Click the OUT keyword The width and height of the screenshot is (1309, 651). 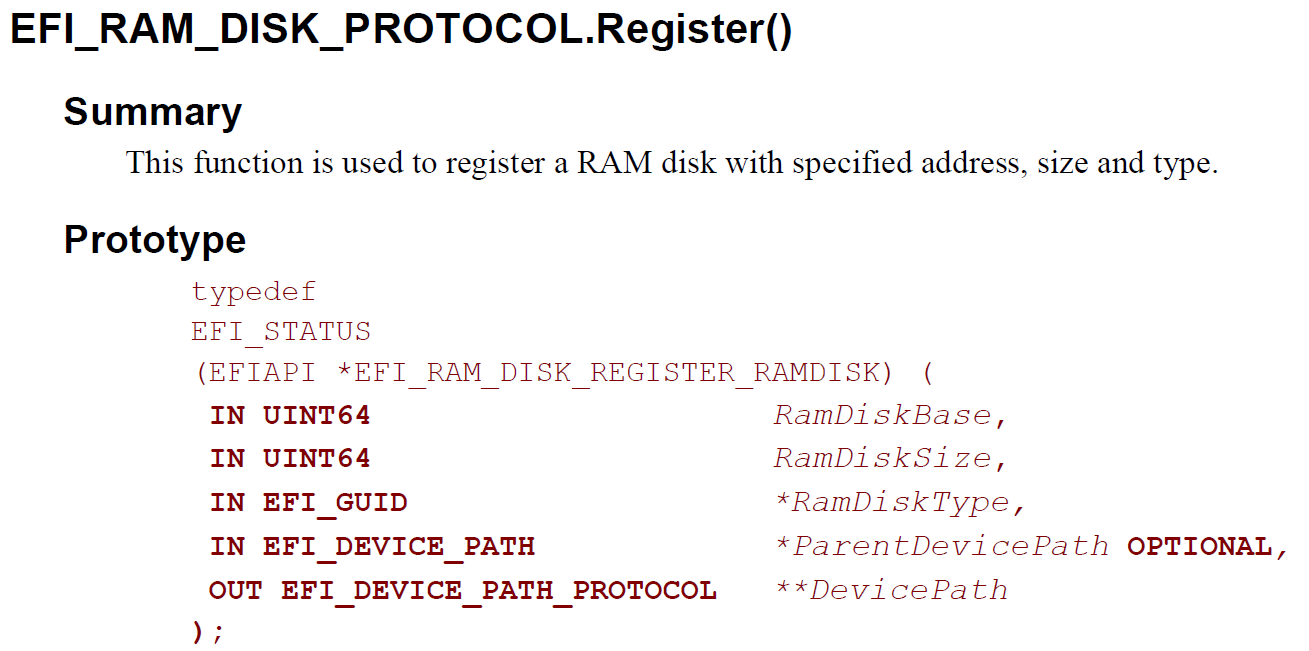[x=235, y=590]
